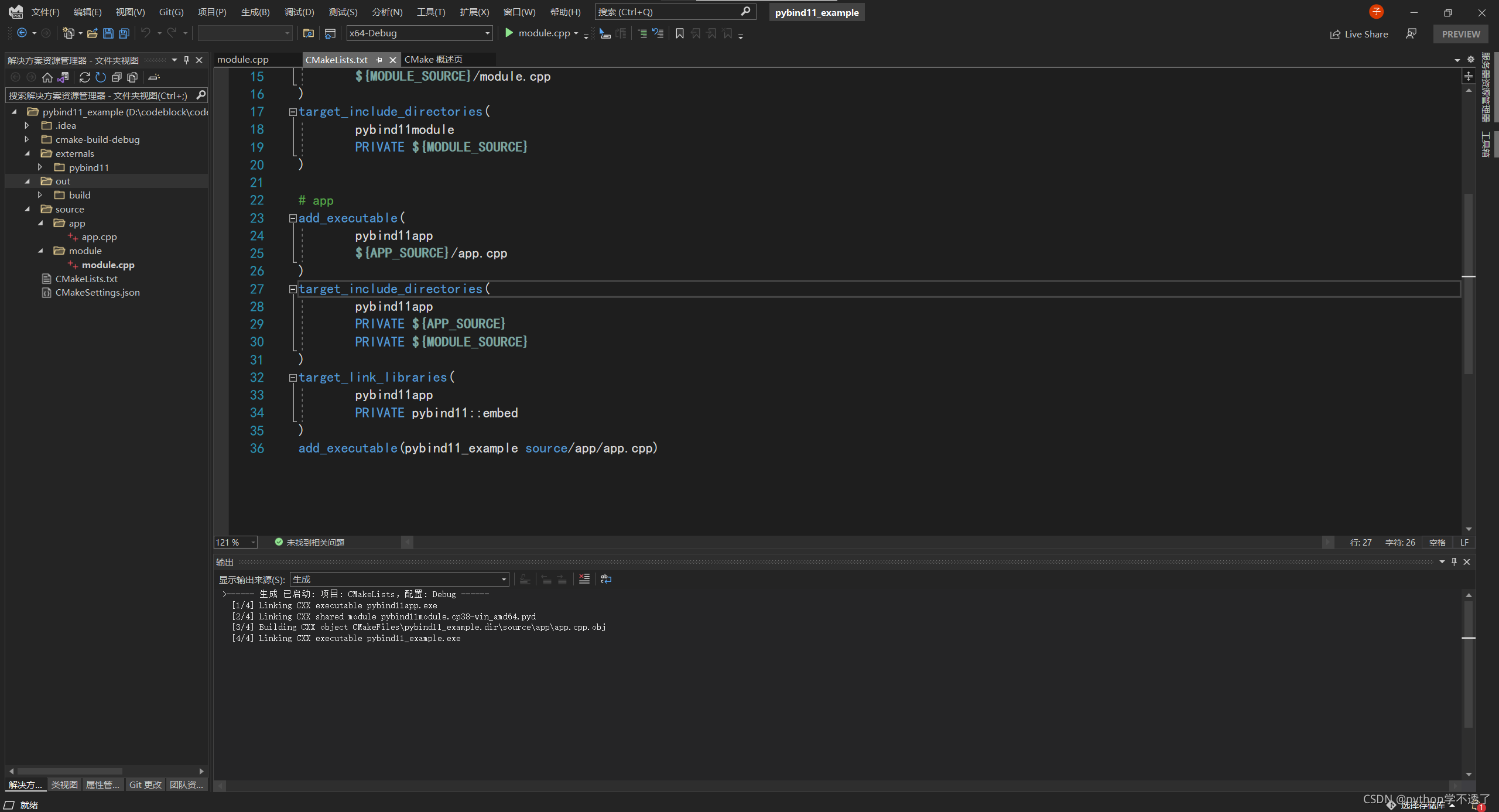
Task: Toggle word wrap in Output panel
Action: click(x=605, y=579)
